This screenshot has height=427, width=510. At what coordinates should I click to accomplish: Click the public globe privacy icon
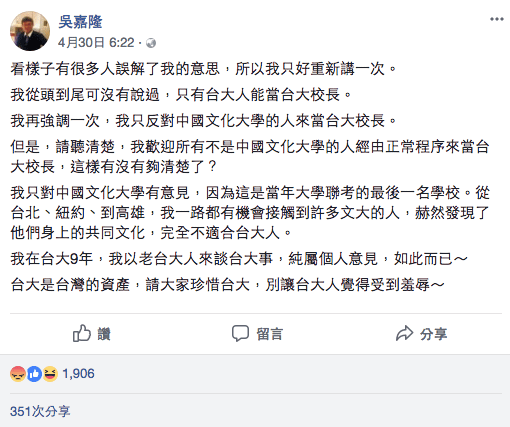(151, 43)
